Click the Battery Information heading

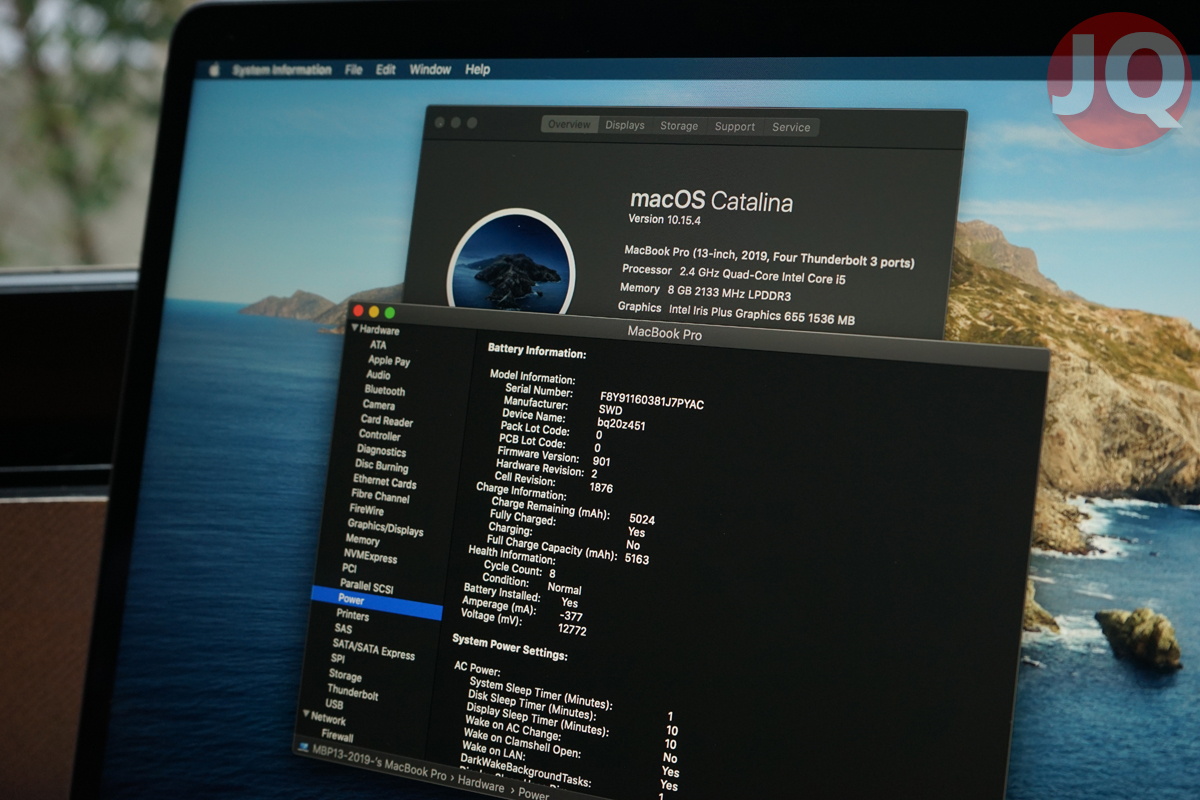pos(537,352)
